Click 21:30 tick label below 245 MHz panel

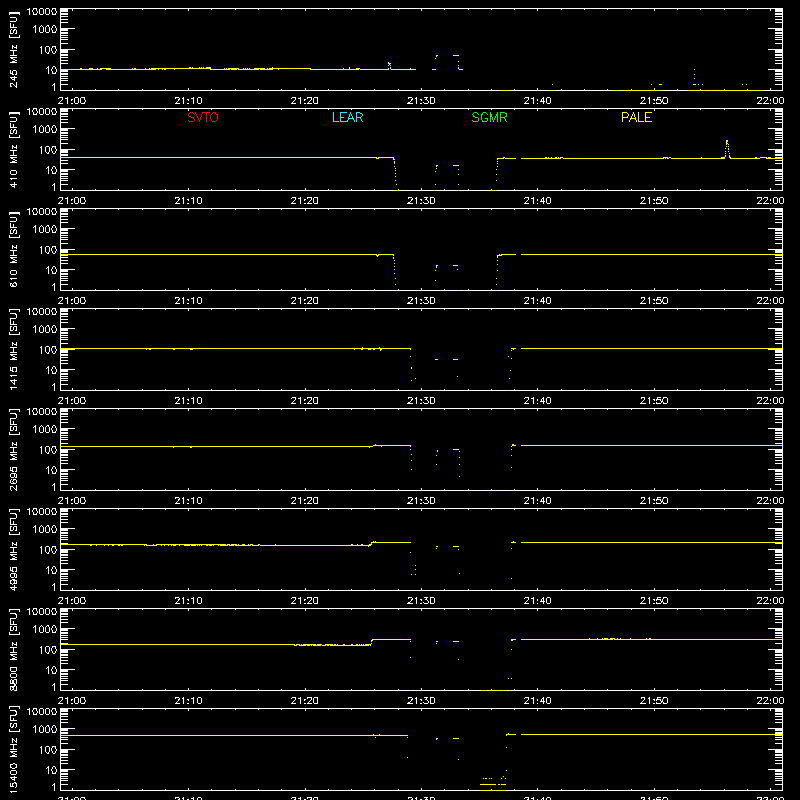pos(421,101)
